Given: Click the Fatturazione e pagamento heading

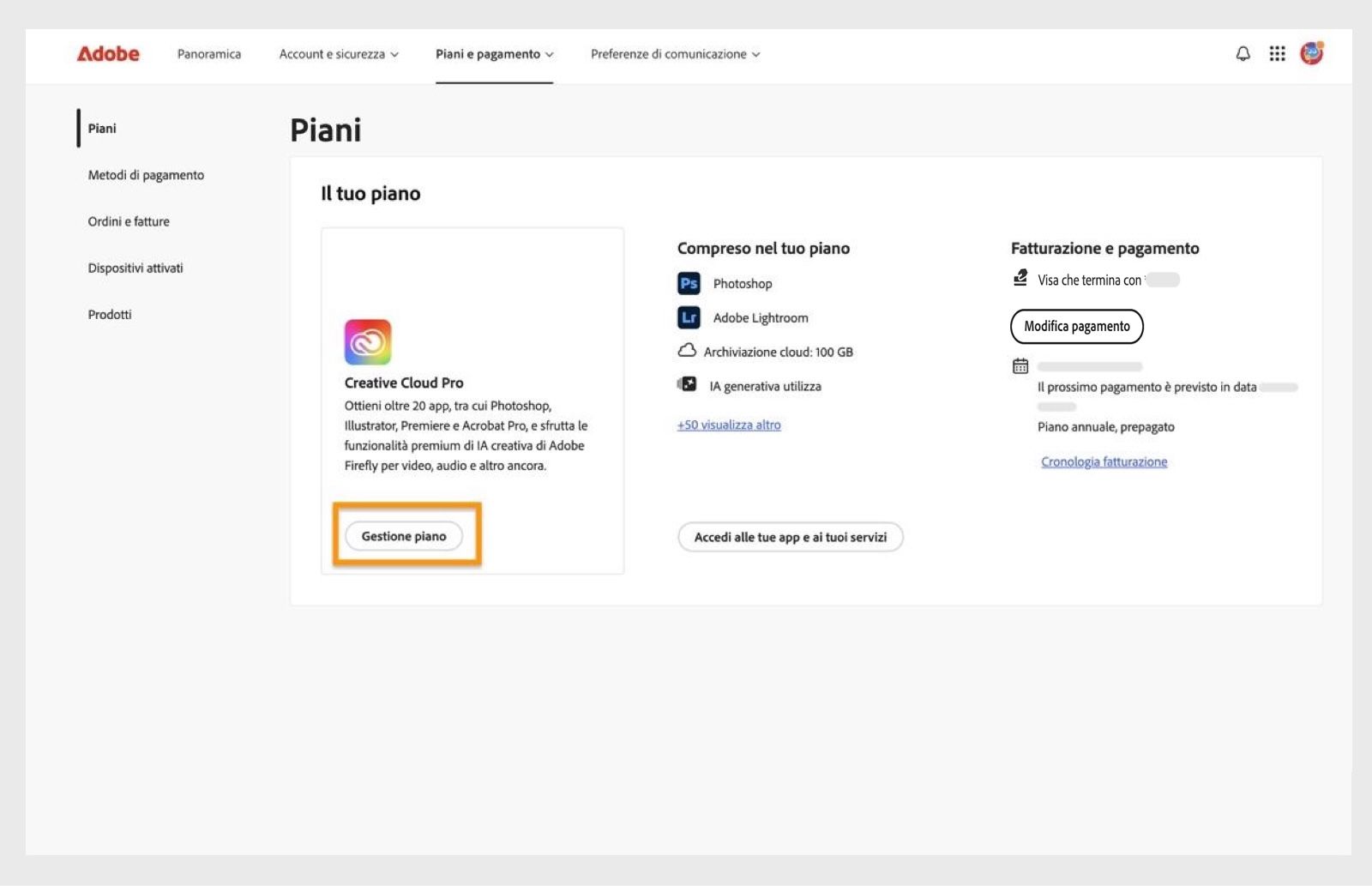Looking at the screenshot, I should tap(1105, 249).
